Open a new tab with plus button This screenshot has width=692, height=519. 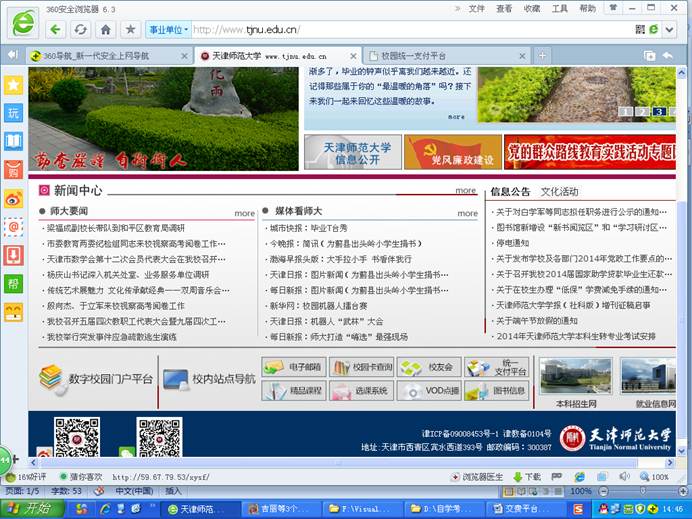[542, 56]
